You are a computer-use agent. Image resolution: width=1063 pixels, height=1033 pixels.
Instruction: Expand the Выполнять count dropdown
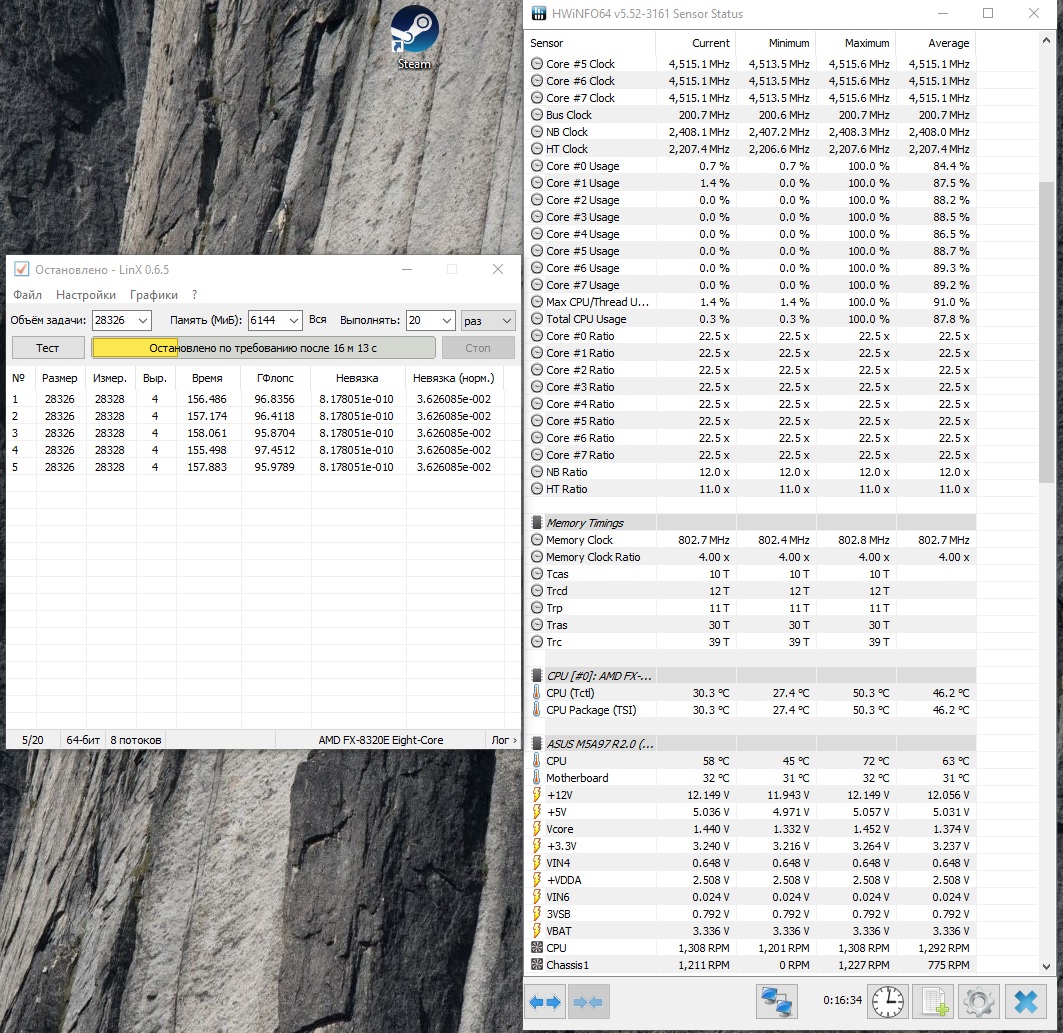click(x=446, y=320)
